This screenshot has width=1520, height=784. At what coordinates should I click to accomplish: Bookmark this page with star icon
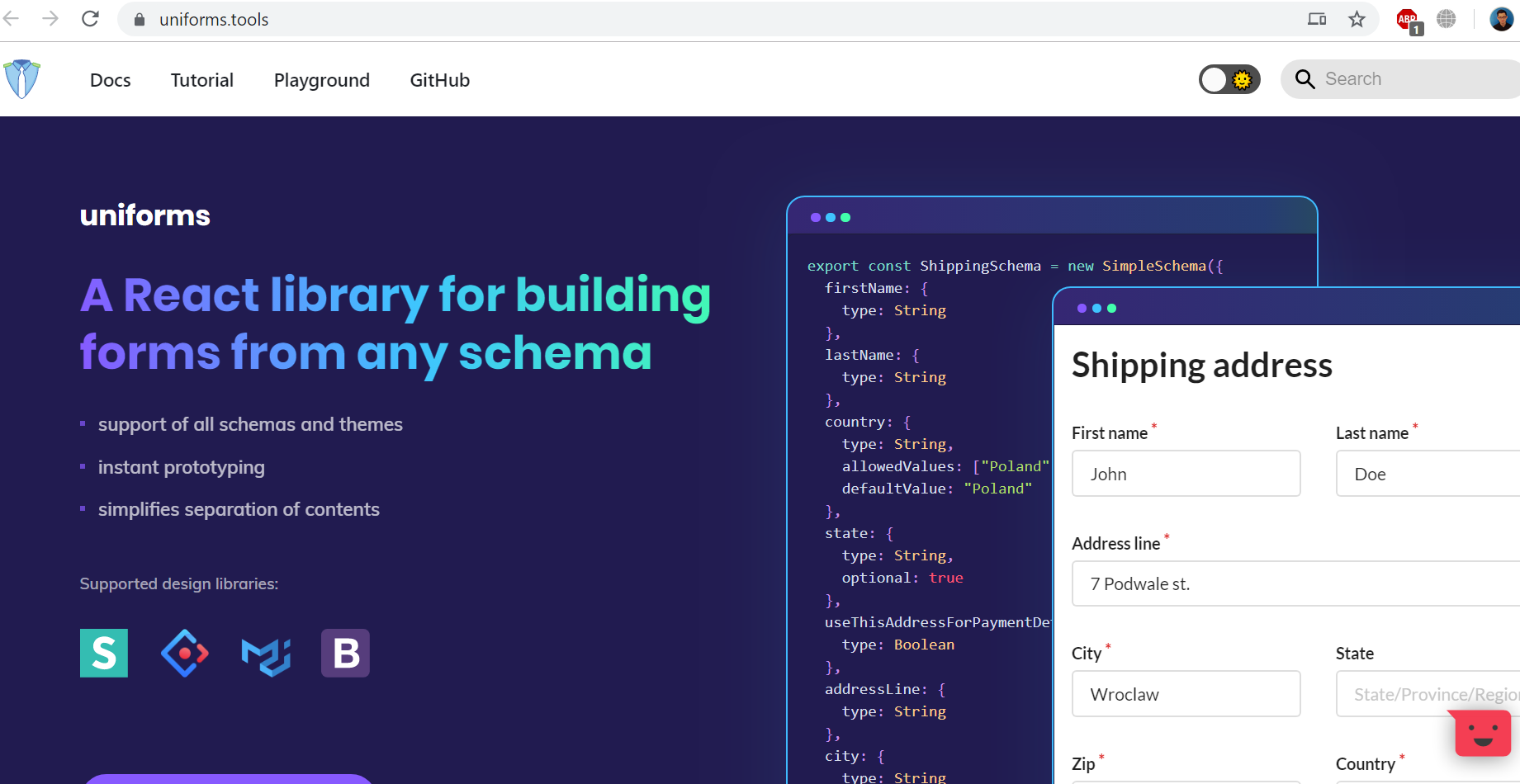point(1357,19)
